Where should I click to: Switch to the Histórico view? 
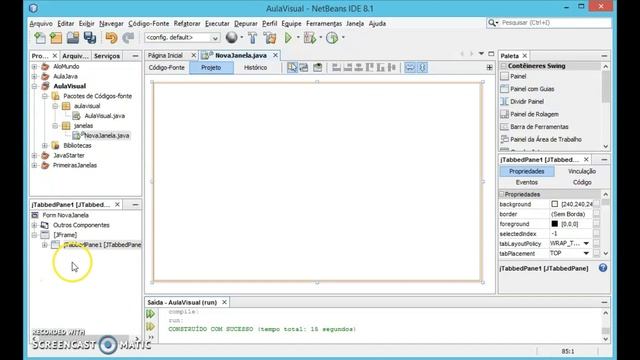click(x=256, y=68)
